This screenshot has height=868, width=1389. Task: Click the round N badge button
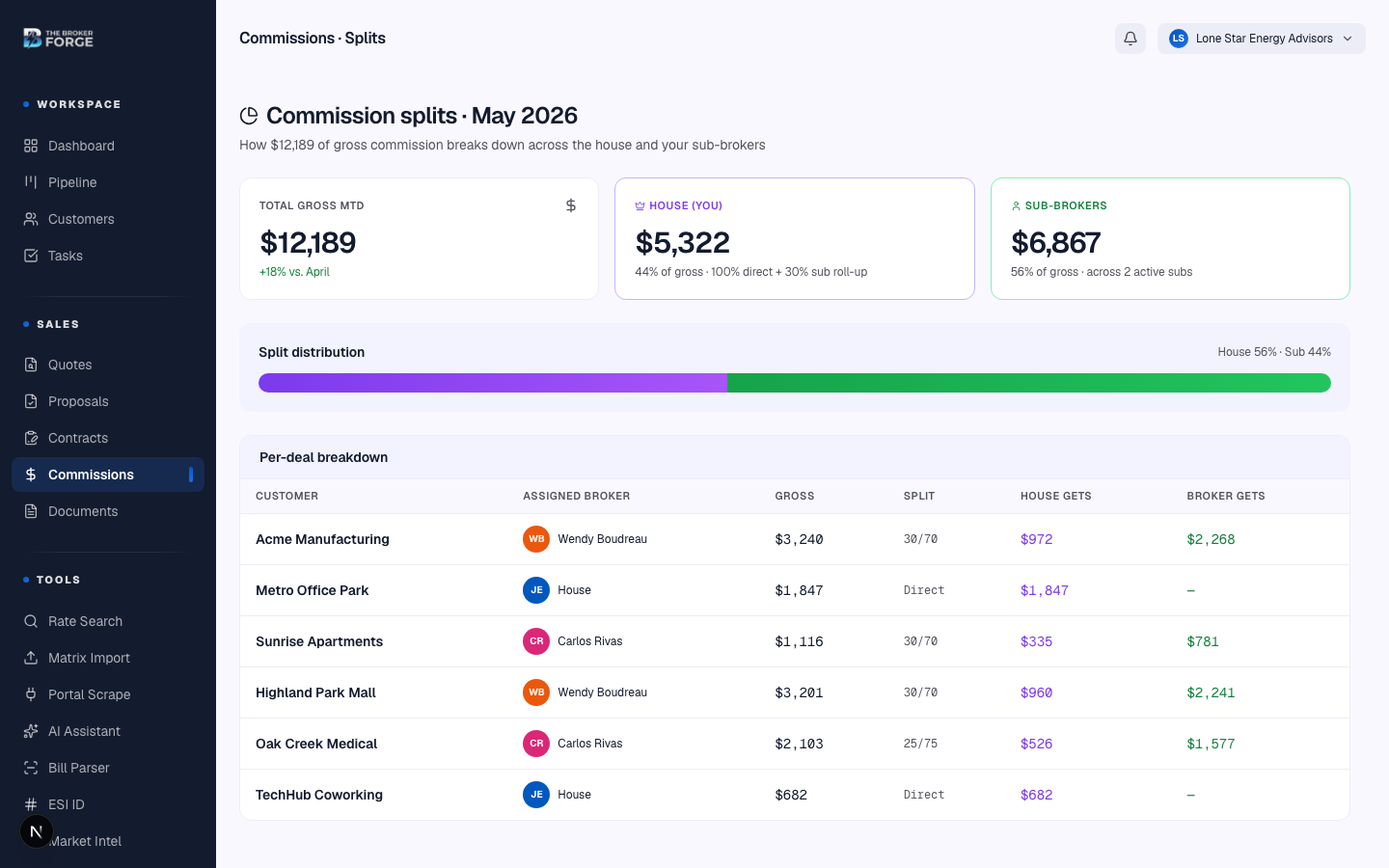click(x=37, y=831)
